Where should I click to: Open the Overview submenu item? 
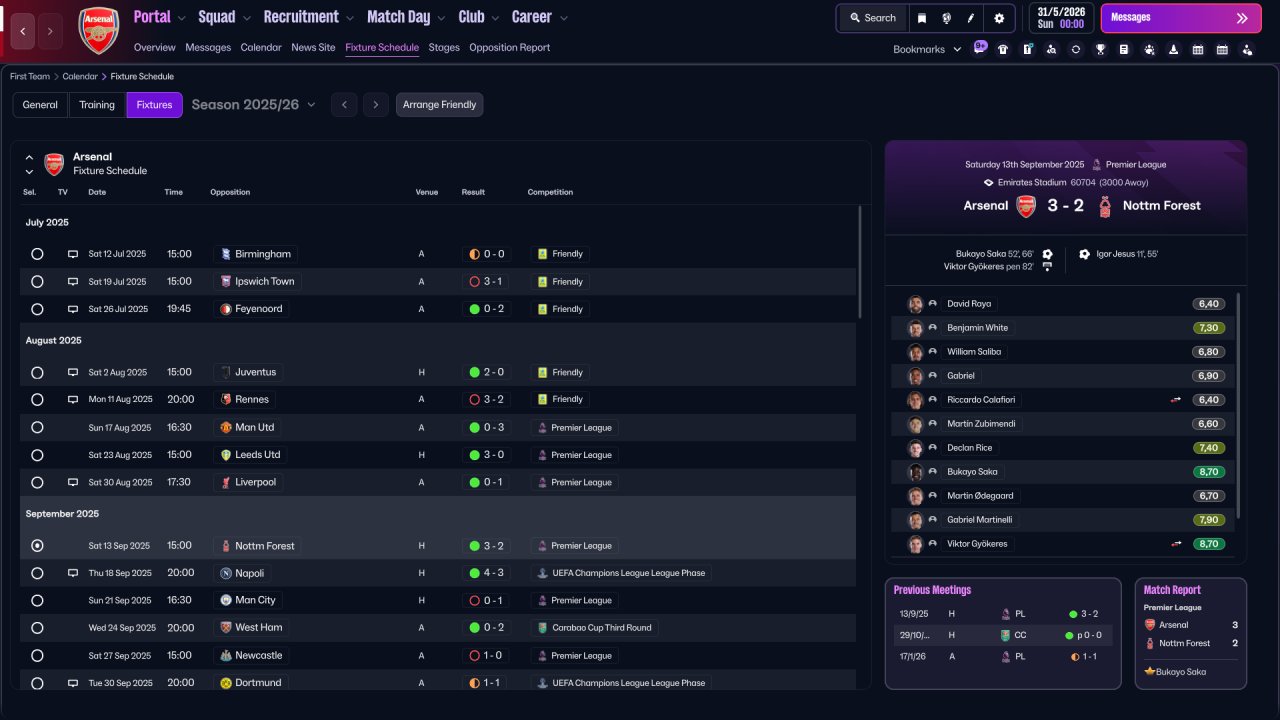(x=154, y=47)
